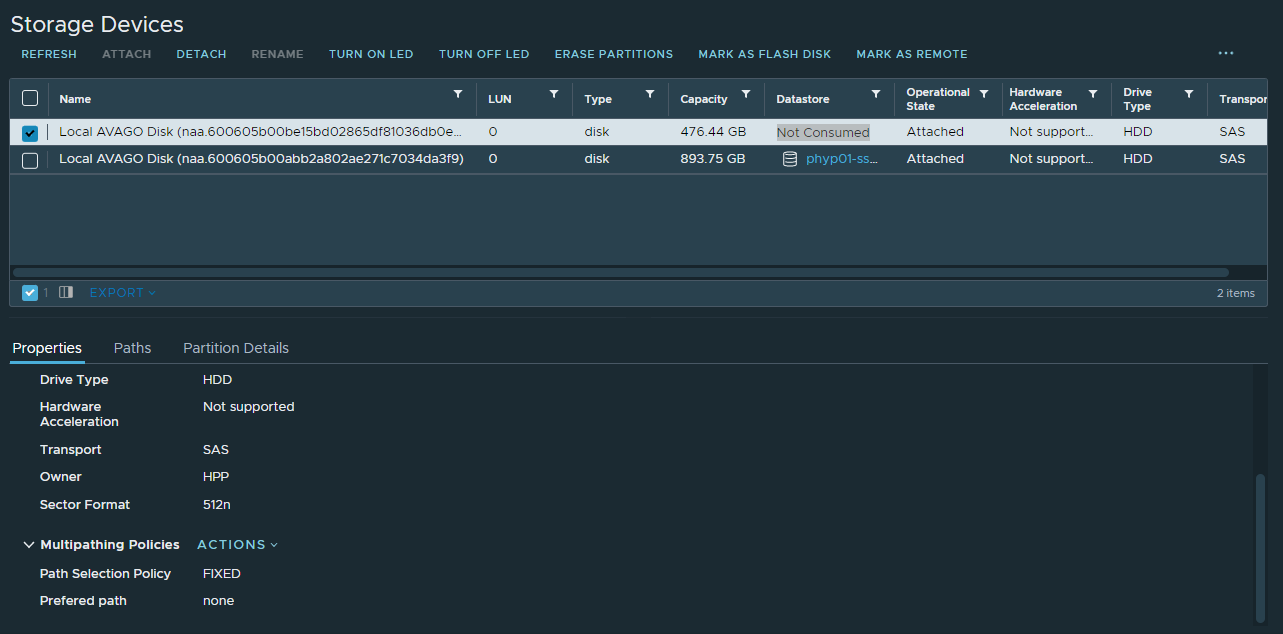Screen dimensions: 1283x634
Task: Click the TURN ON LED action
Action: (x=371, y=54)
